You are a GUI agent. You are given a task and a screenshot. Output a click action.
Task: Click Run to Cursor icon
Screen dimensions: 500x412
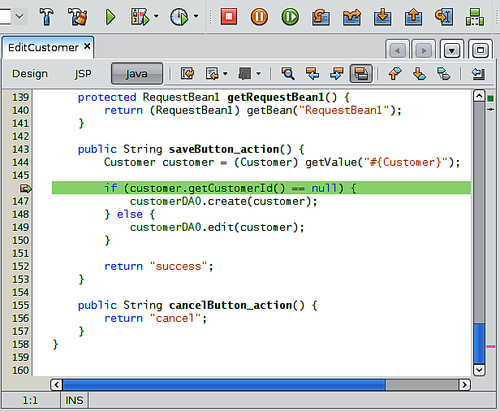444,17
